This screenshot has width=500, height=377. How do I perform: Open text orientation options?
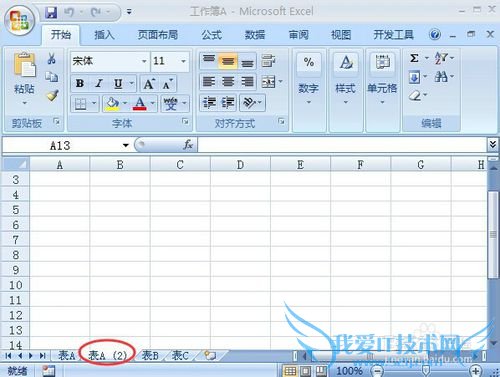tap(252, 103)
